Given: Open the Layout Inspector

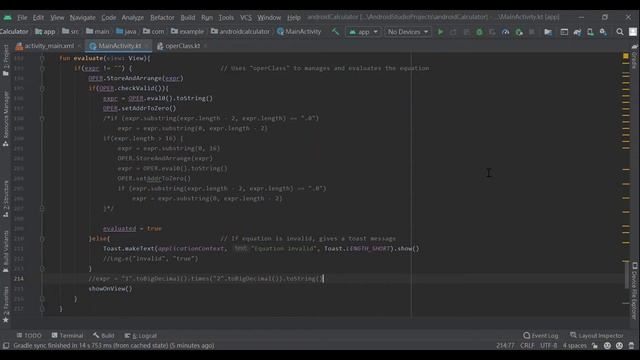Looking at the screenshot, I should click(597, 336).
